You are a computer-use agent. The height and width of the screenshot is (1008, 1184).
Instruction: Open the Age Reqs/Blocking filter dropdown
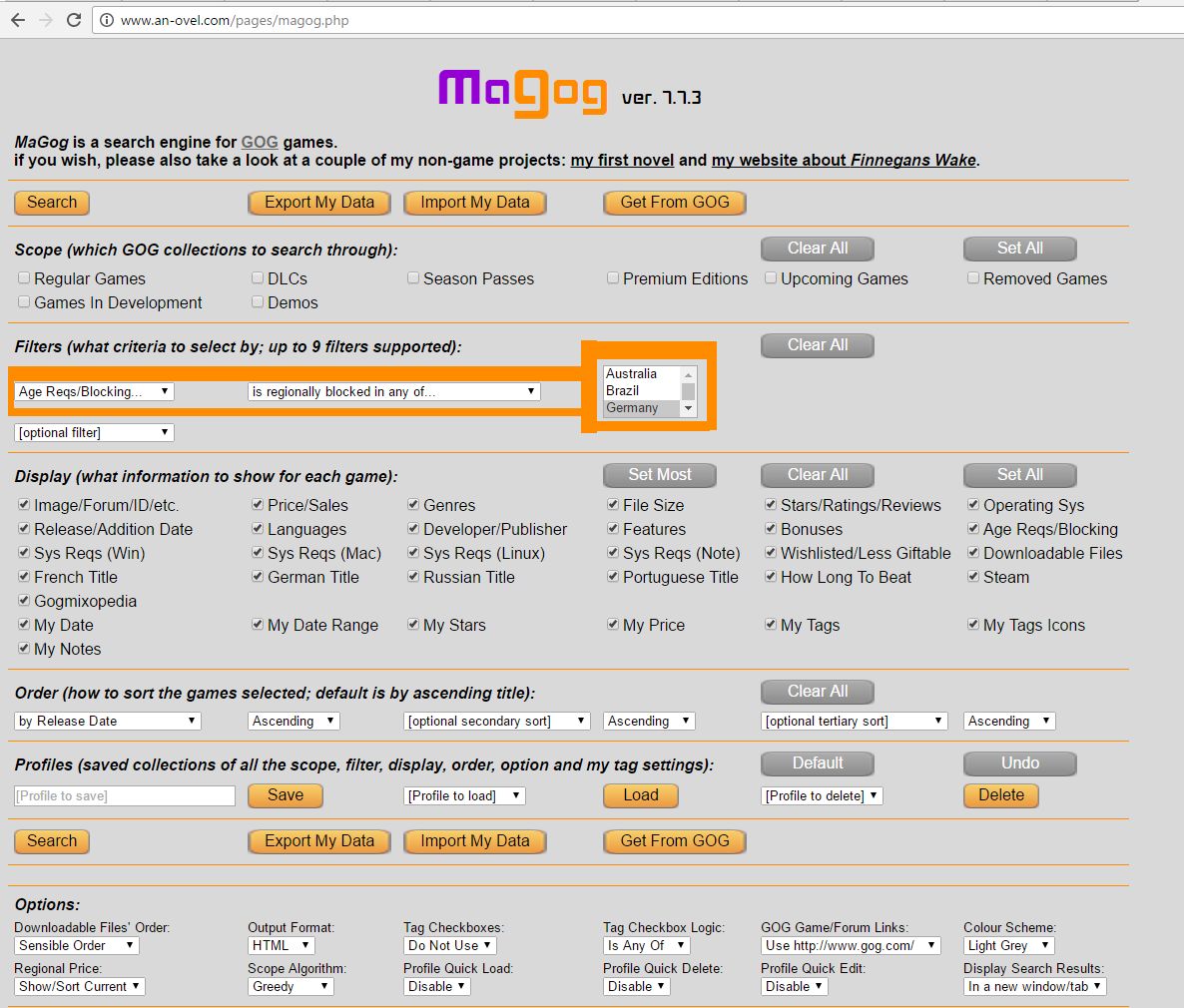point(94,391)
